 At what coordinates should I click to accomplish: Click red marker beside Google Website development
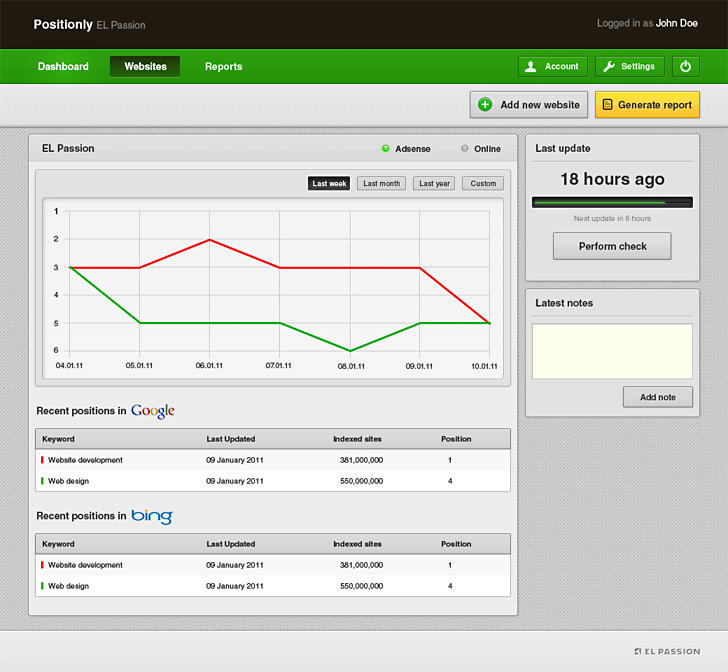42,460
